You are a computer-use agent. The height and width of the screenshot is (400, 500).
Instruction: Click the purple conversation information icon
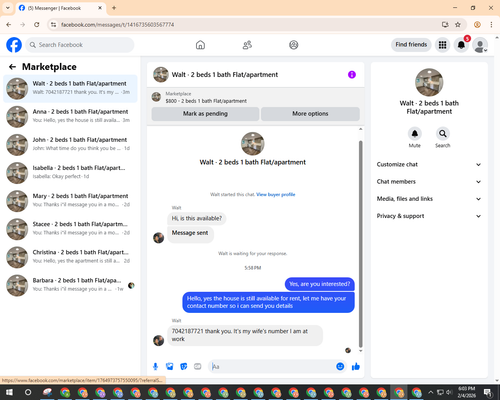352,75
